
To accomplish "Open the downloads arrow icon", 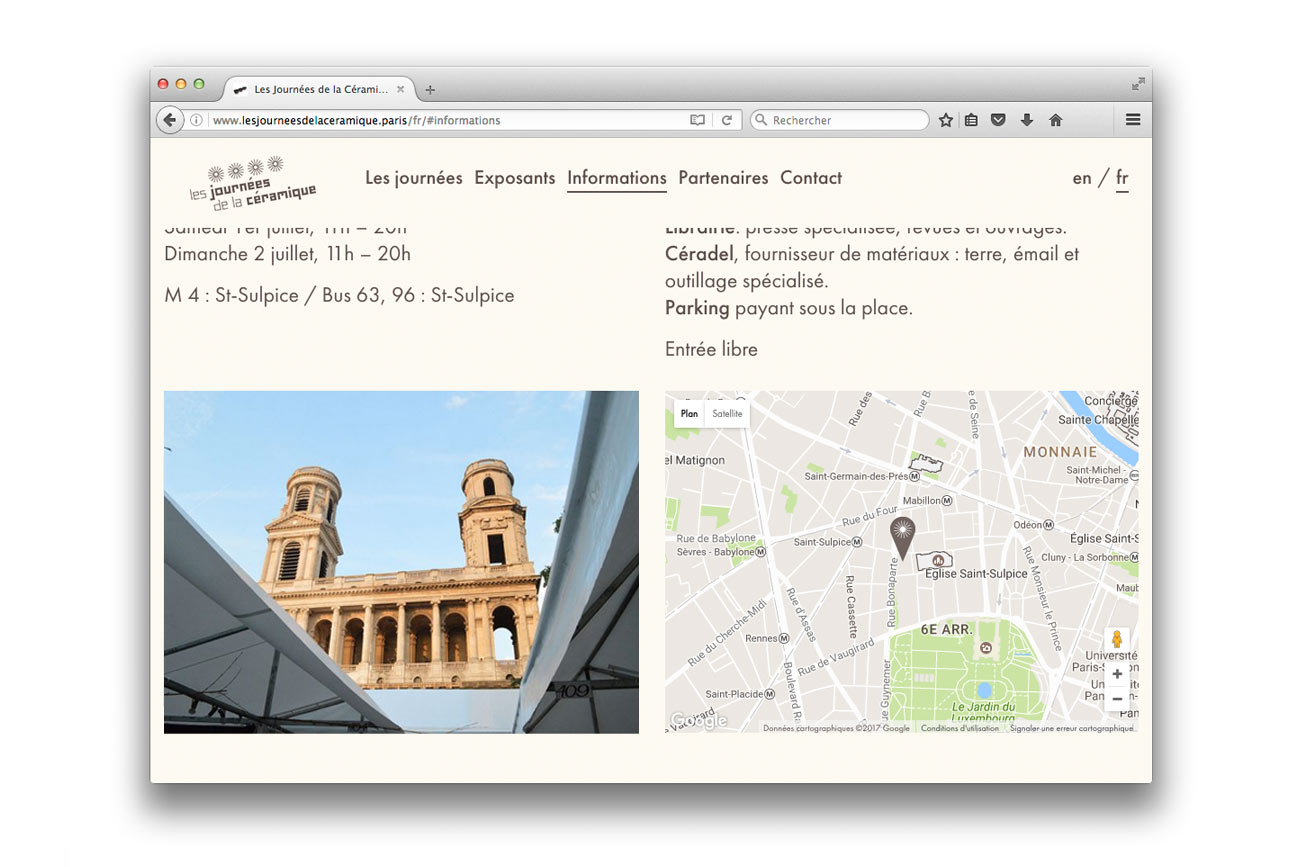I will pos(1026,120).
